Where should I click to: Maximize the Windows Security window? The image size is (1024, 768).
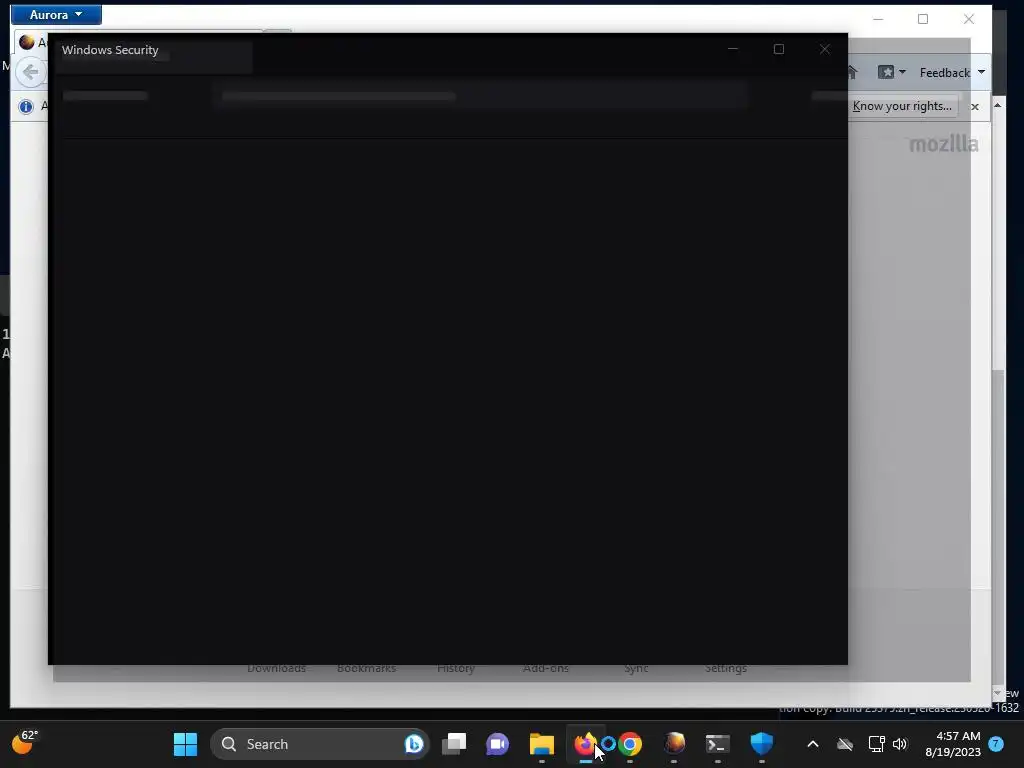pos(778,49)
